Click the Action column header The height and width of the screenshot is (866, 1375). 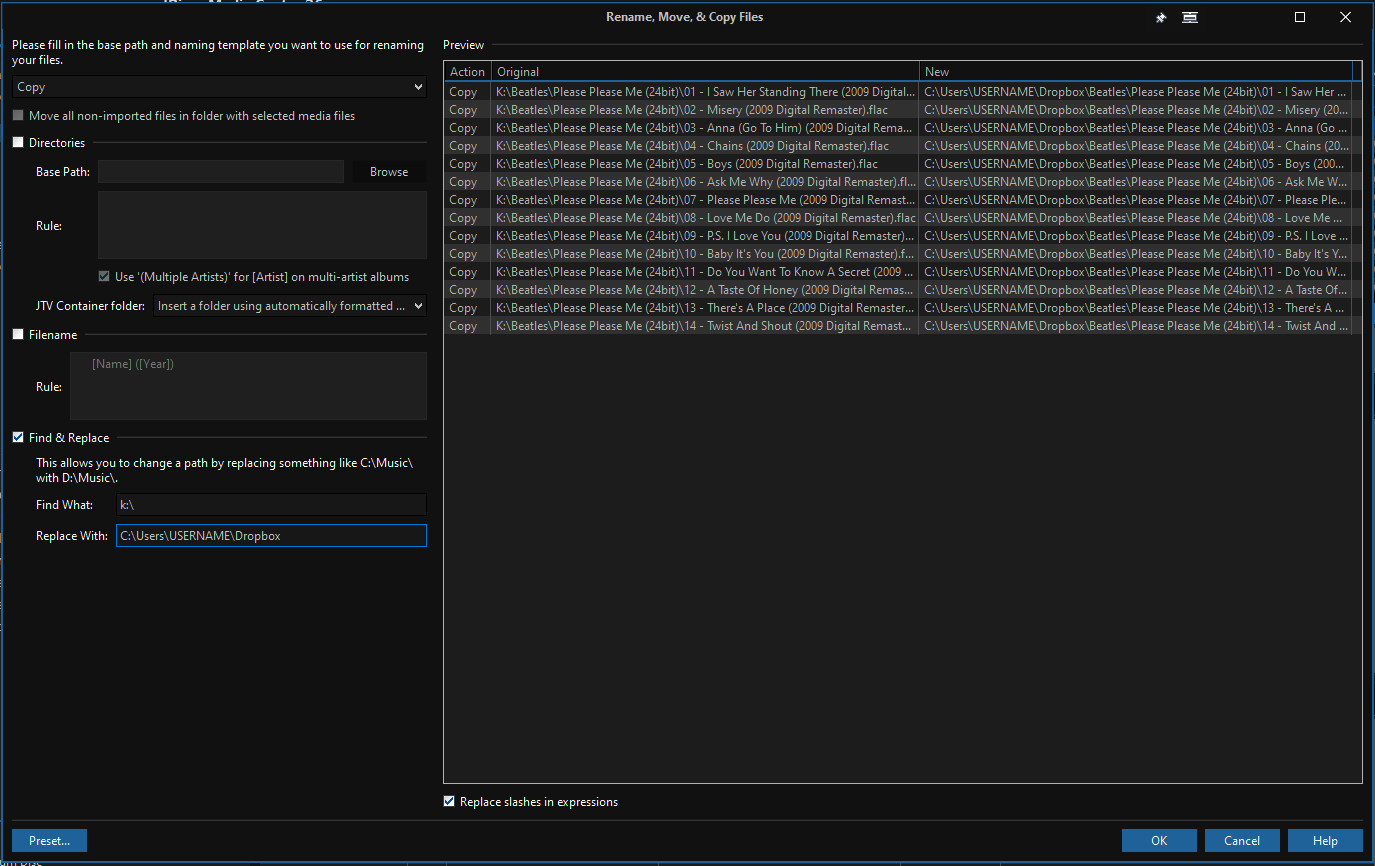click(x=467, y=72)
